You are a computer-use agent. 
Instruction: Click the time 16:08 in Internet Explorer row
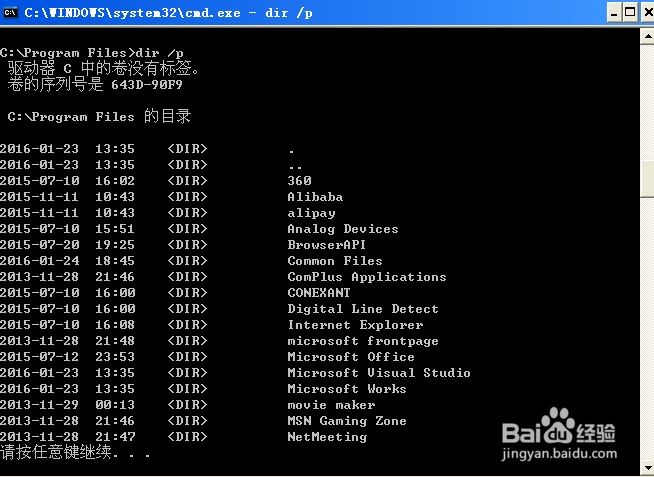[115, 325]
